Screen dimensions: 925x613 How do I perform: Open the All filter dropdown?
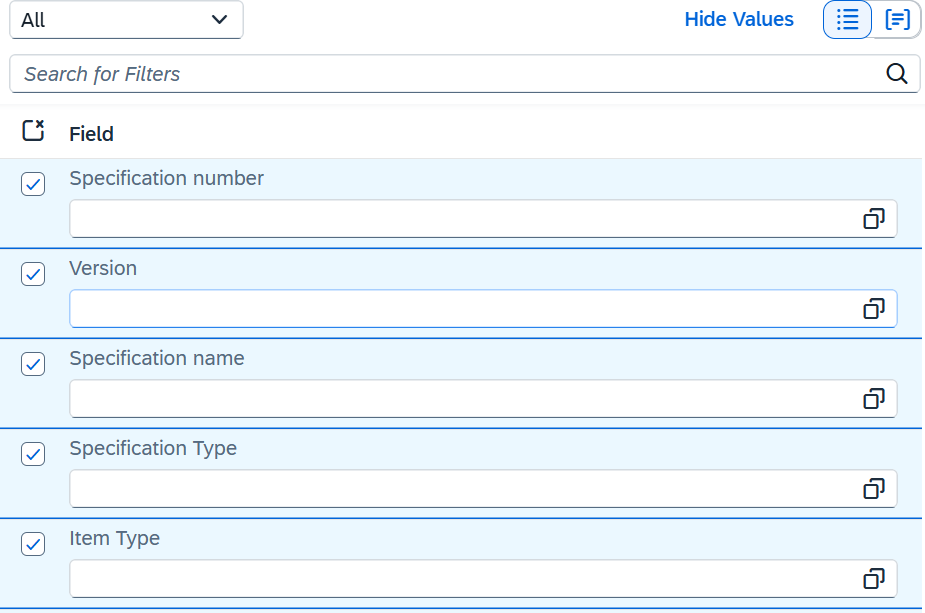126,20
